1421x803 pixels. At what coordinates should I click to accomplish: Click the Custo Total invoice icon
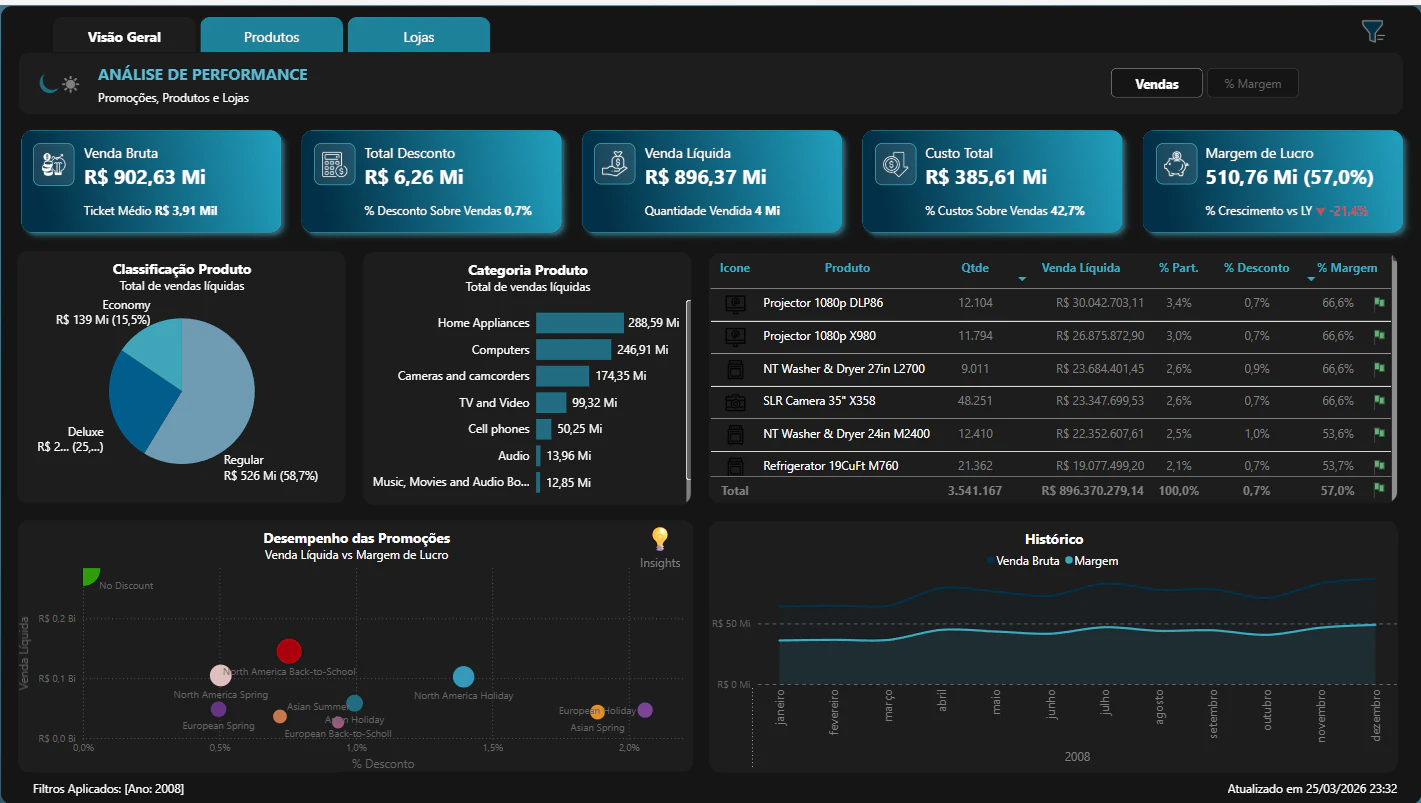pyautogui.click(x=895, y=165)
